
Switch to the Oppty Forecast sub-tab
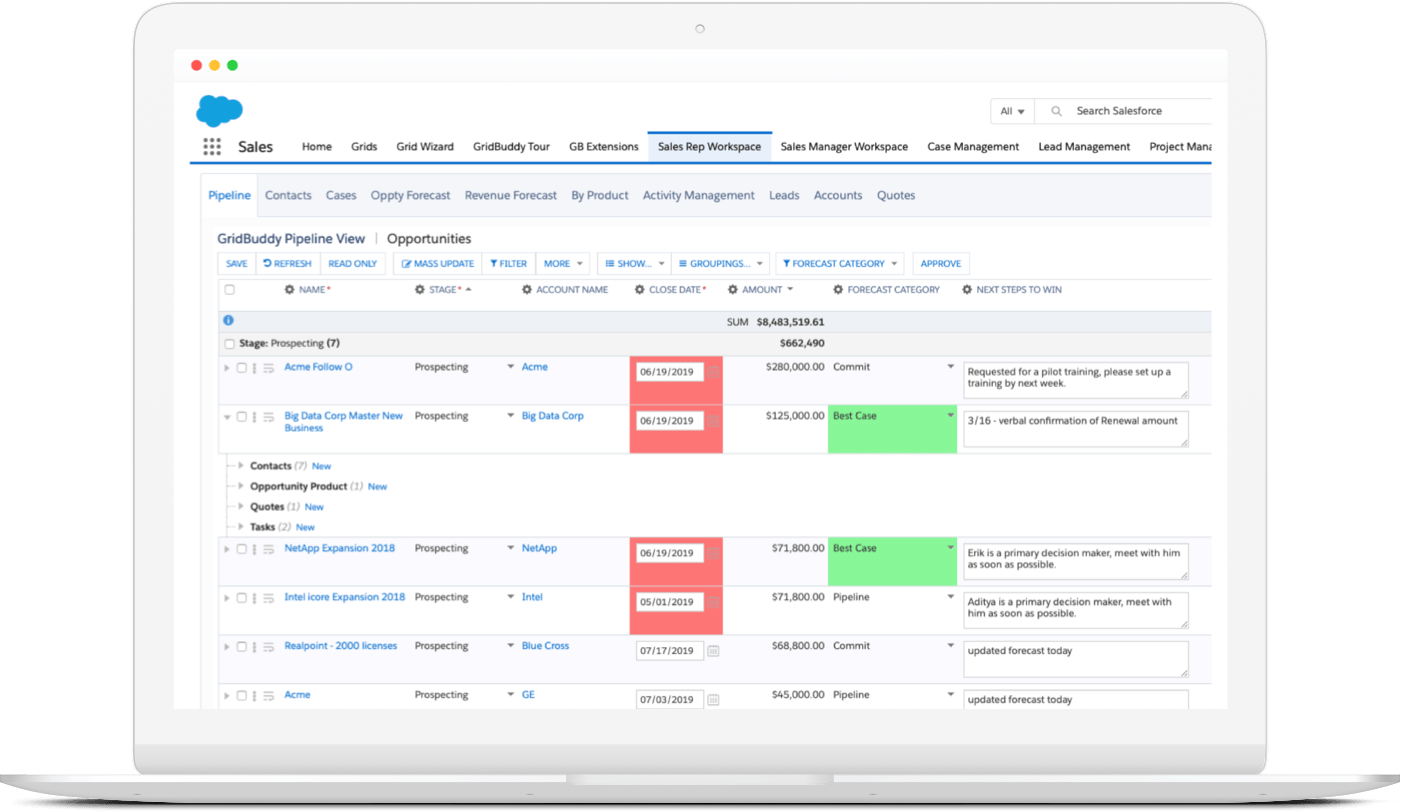pos(410,196)
